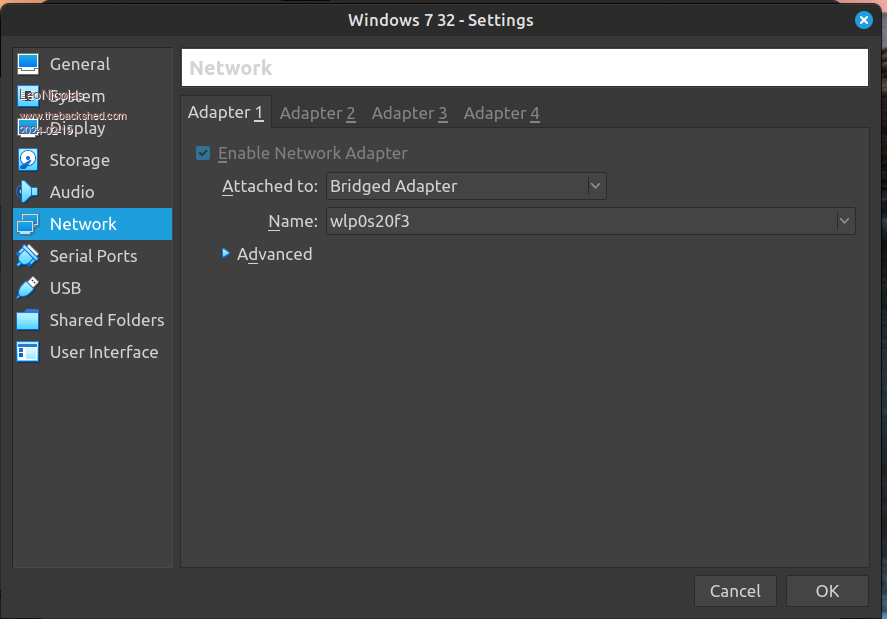
Task: Toggle Enable Network Adapter checkbox
Action: tap(203, 153)
